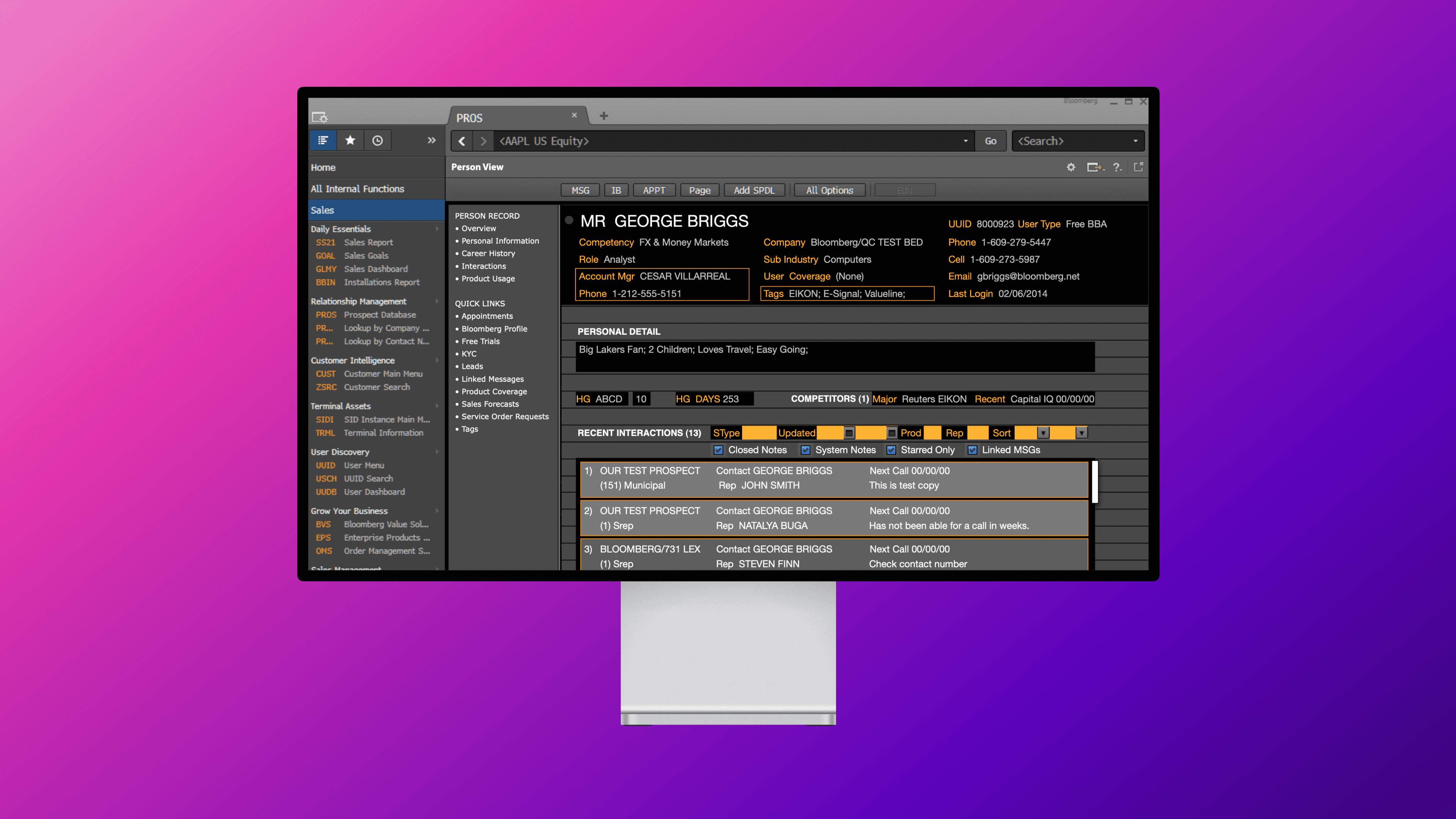Click the All Options button
This screenshot has width=1456, height=819.
point(830,190)
